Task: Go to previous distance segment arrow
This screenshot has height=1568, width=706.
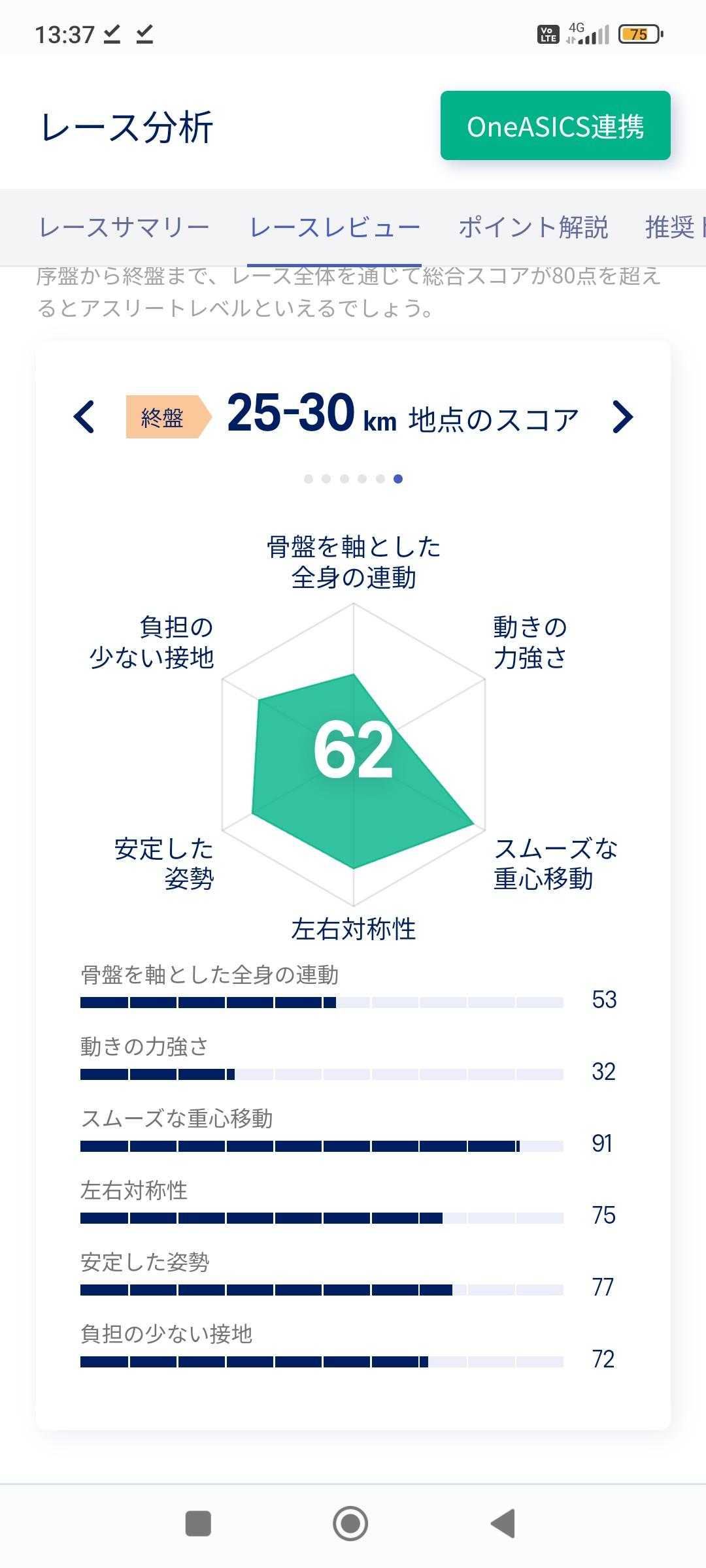Action: click(x=84, y=417)
